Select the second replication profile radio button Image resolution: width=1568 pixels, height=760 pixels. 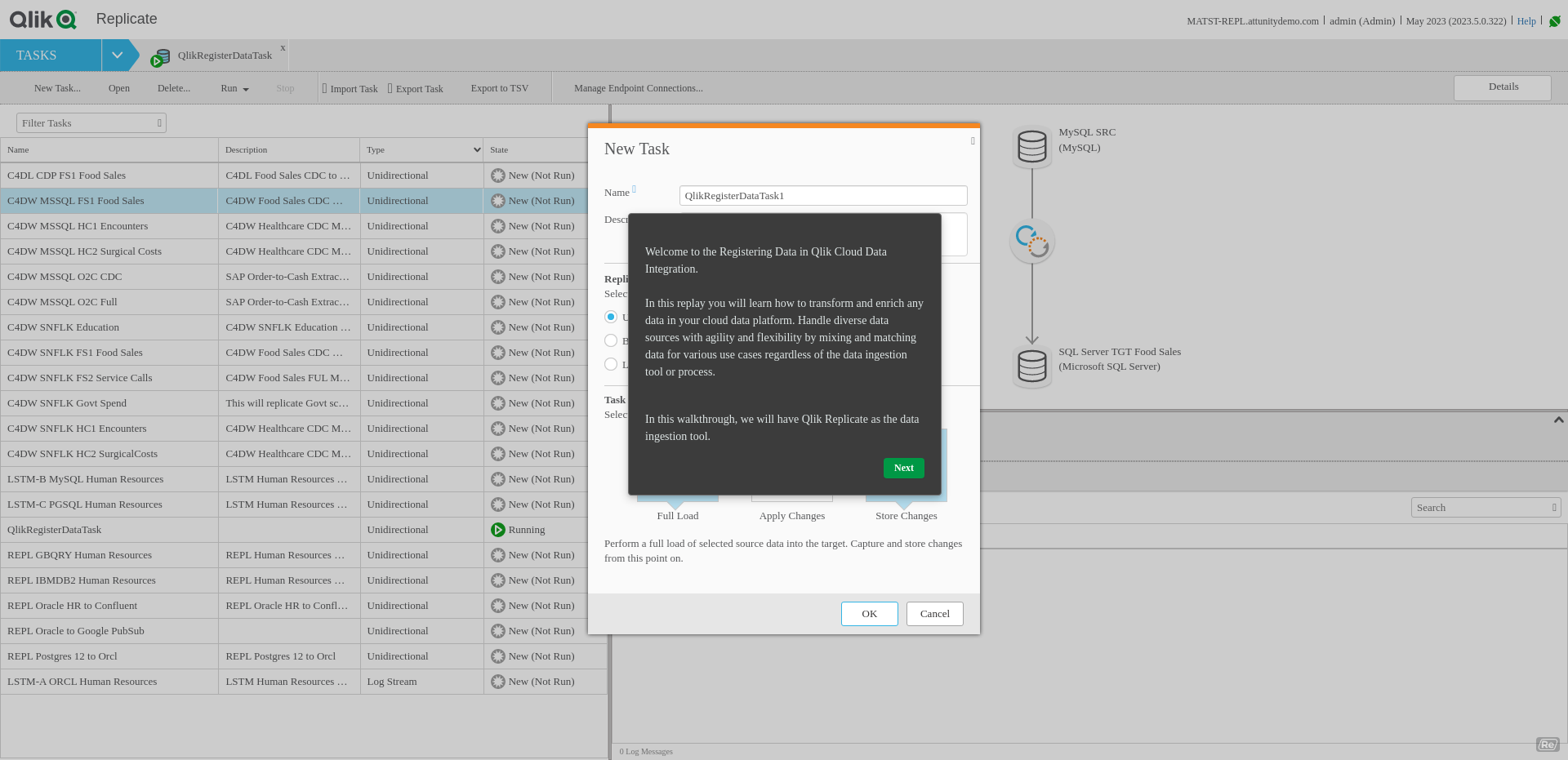pos(611,340)
